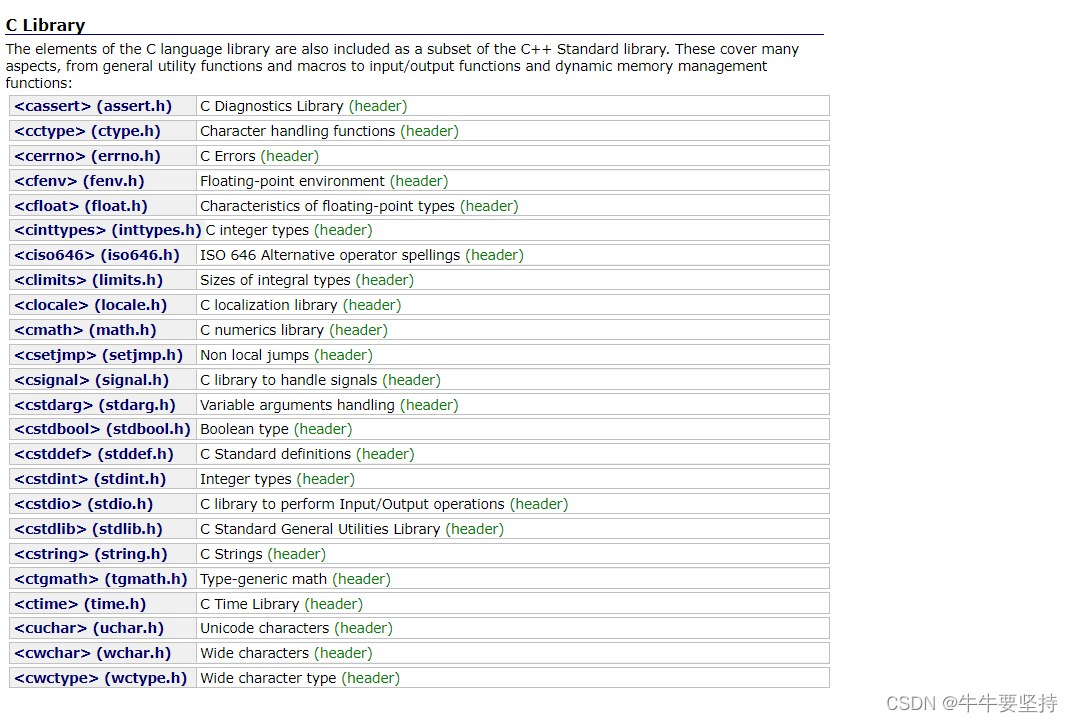Screen dimensions: 1073x722
Task: Click 'Characteristics of floating-point types' text
Action: click(327, 206)
